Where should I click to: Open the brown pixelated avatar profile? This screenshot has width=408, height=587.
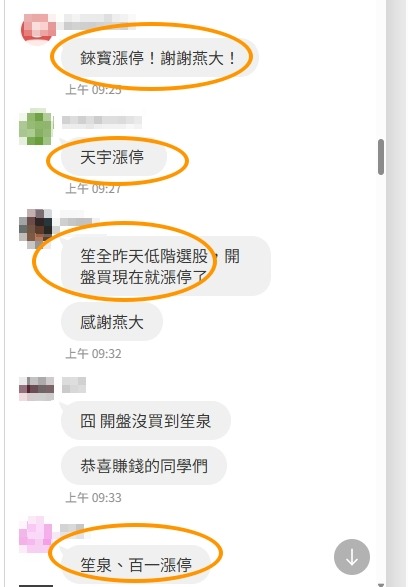tap(36, 226)
